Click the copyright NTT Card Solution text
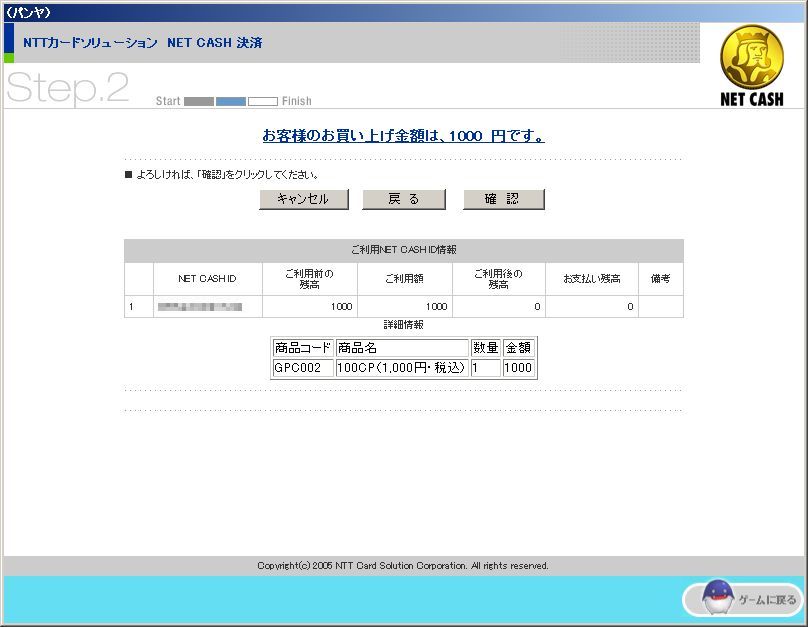Viewport: 808px width, 627px height. click(403, 566)
